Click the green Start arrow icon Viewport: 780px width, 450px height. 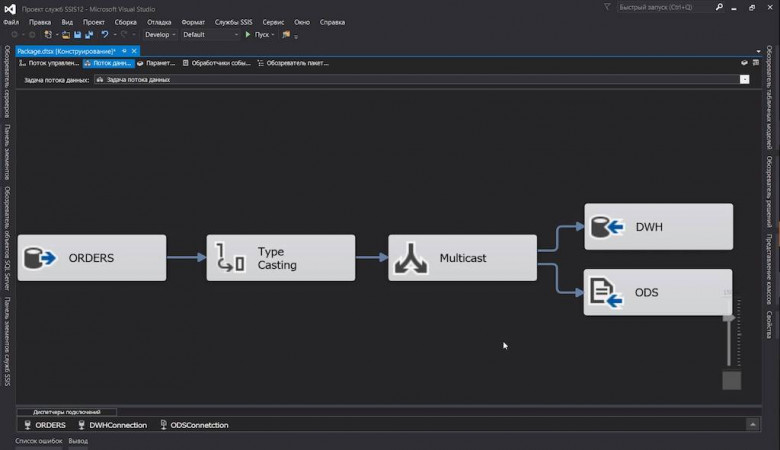(x=248, y=35)
